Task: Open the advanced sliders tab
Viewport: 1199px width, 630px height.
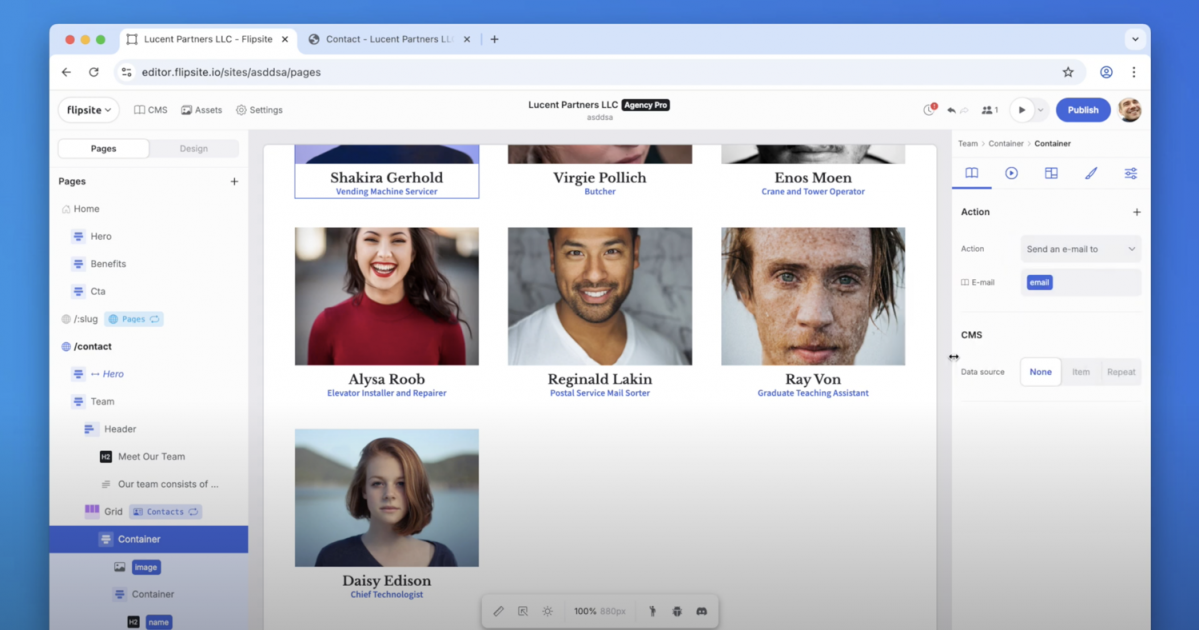Action: tap(1131, 174)
